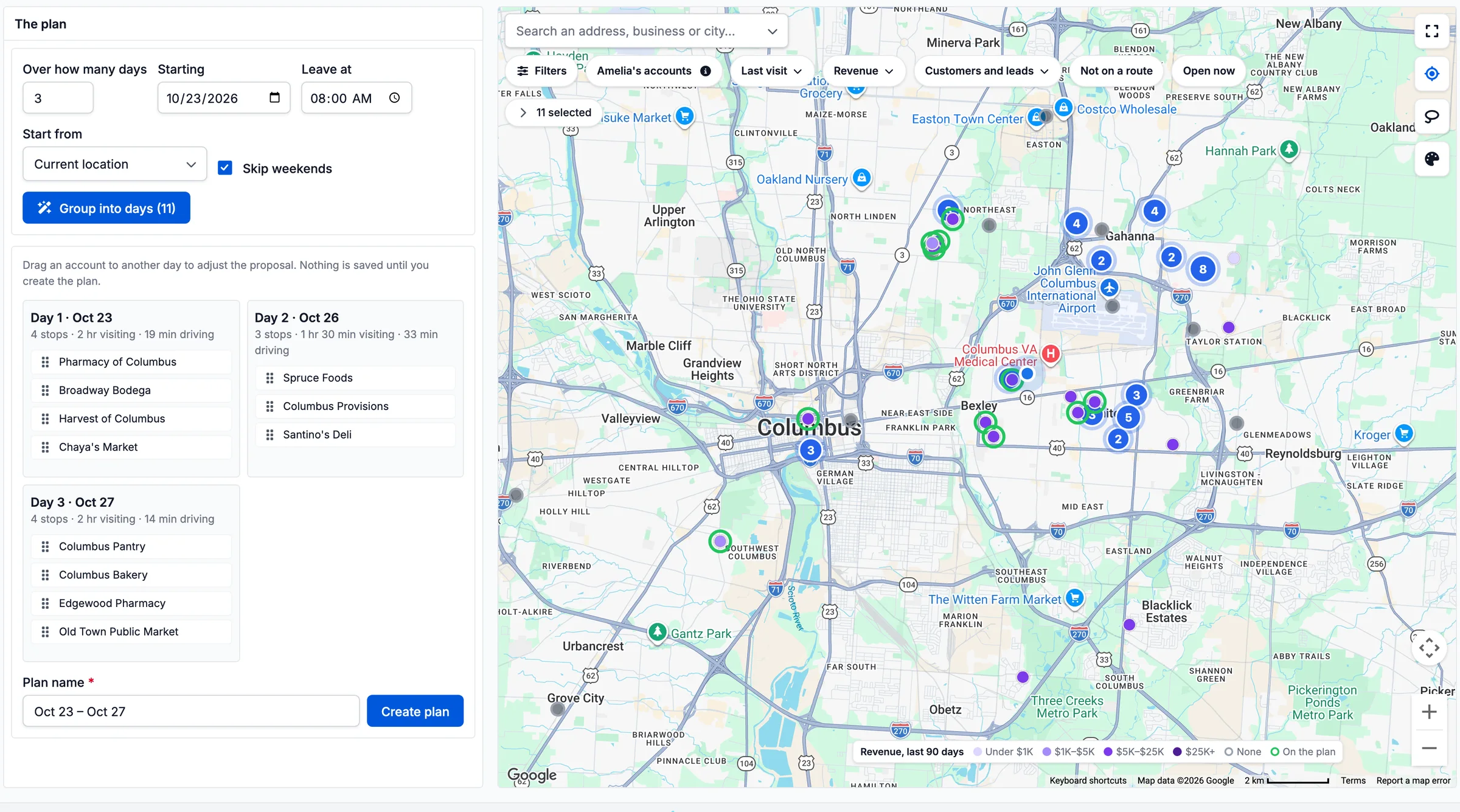Toggle the Open now filter
1460x812 pixels.
click(1208, 71)
